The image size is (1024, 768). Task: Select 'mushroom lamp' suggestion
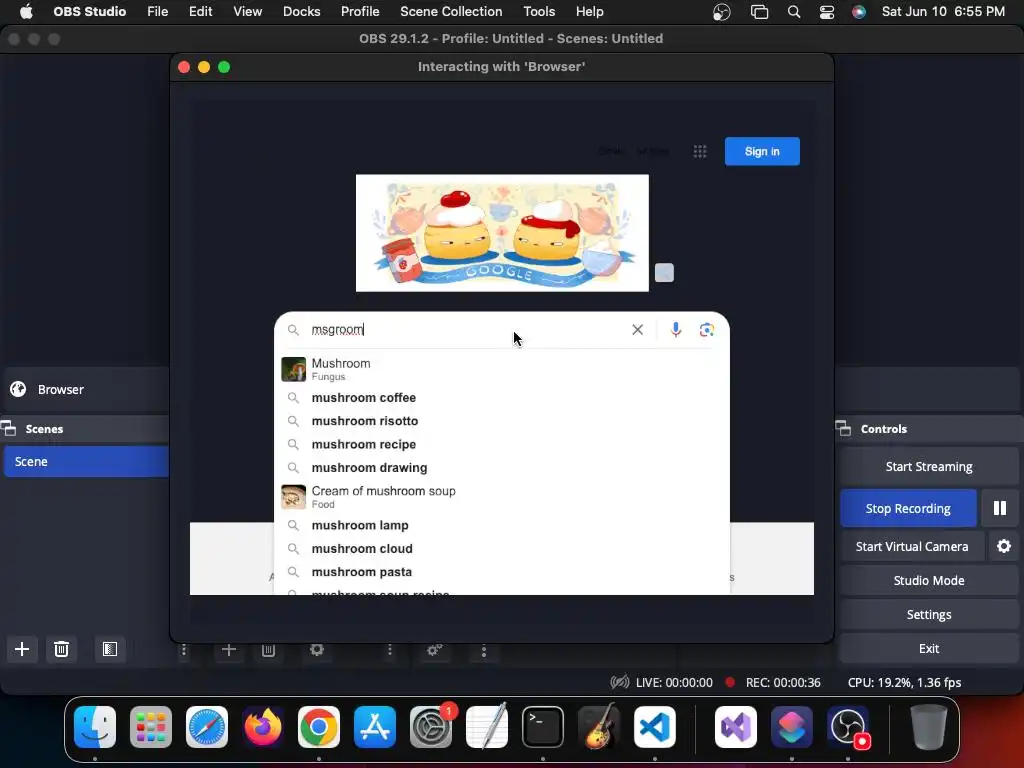pyautogui.click(x=502, y=526)
